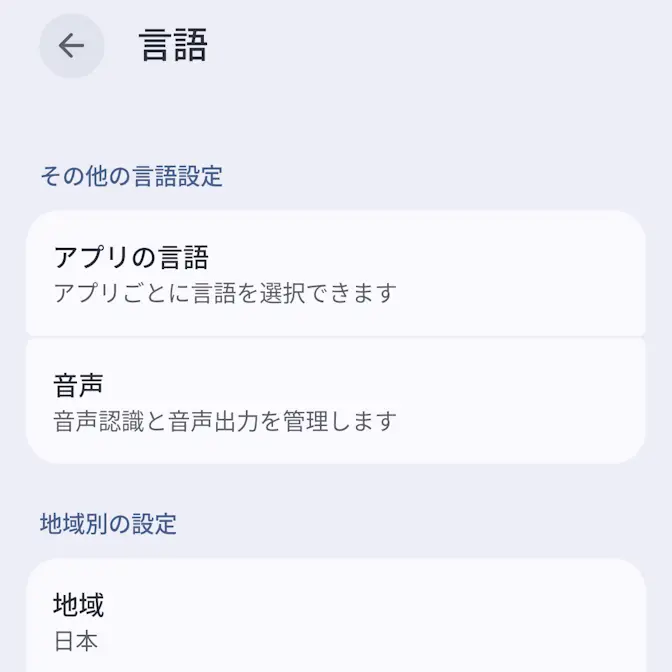The height and width of the screenshot is (672, 672).
Task: Click the 日本 region value
Action: tap(75, 641)
